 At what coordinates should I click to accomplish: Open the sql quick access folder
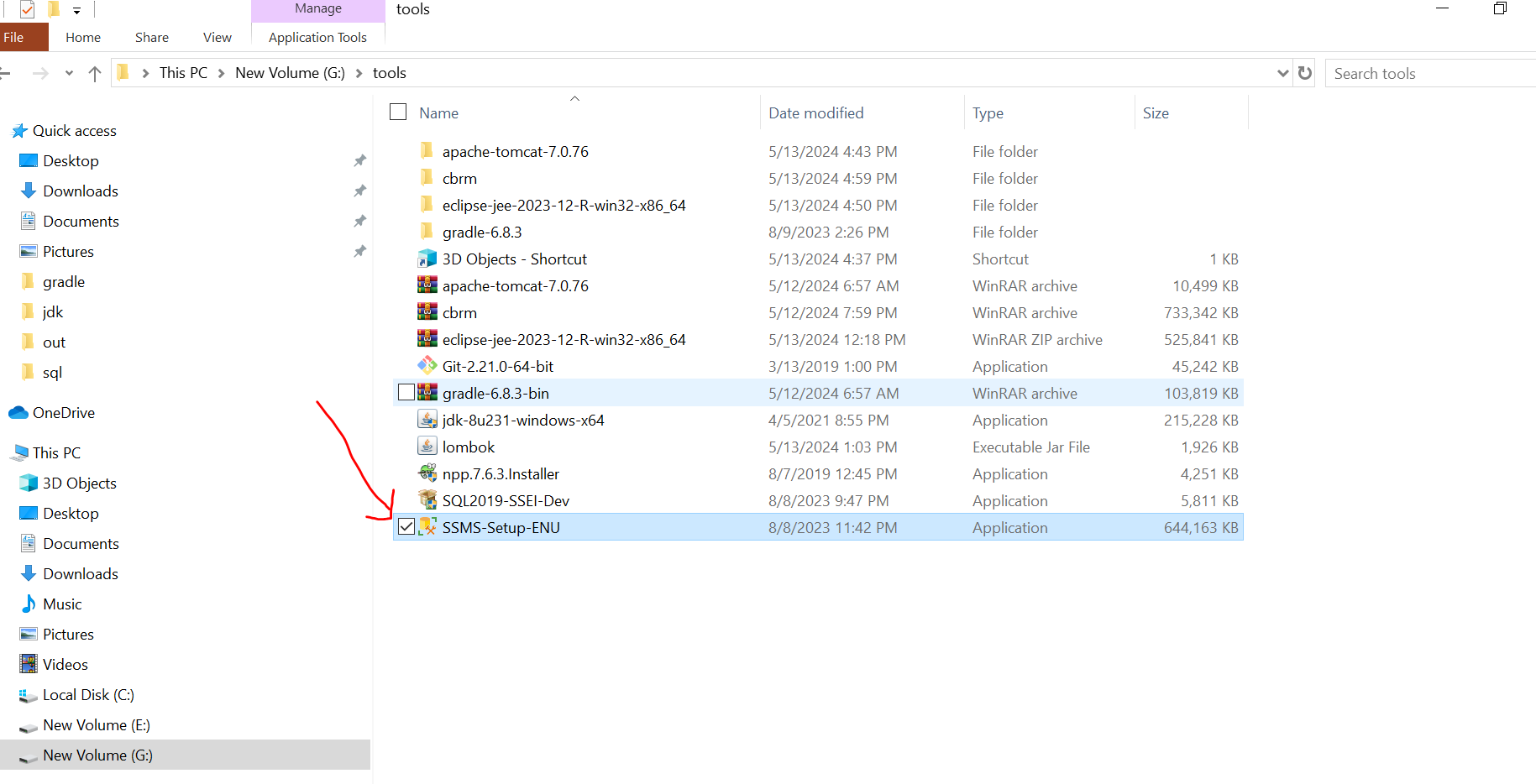pos(52,372)
